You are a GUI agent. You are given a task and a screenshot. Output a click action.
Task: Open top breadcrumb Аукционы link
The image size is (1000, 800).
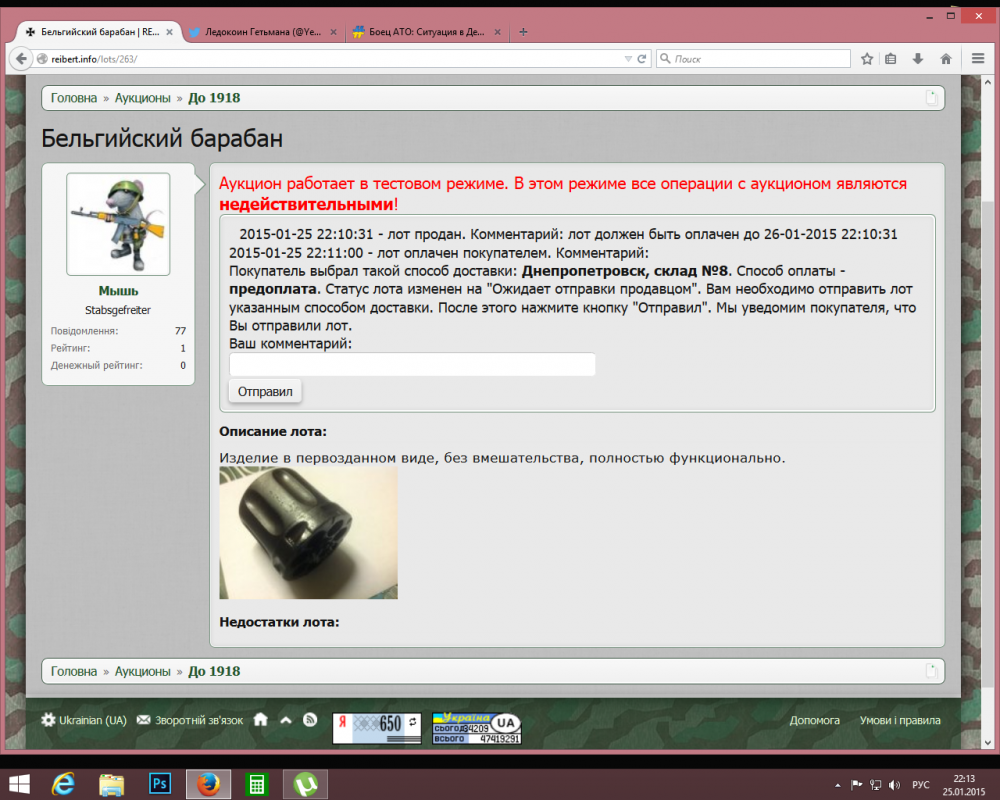[x=143, y=98]
